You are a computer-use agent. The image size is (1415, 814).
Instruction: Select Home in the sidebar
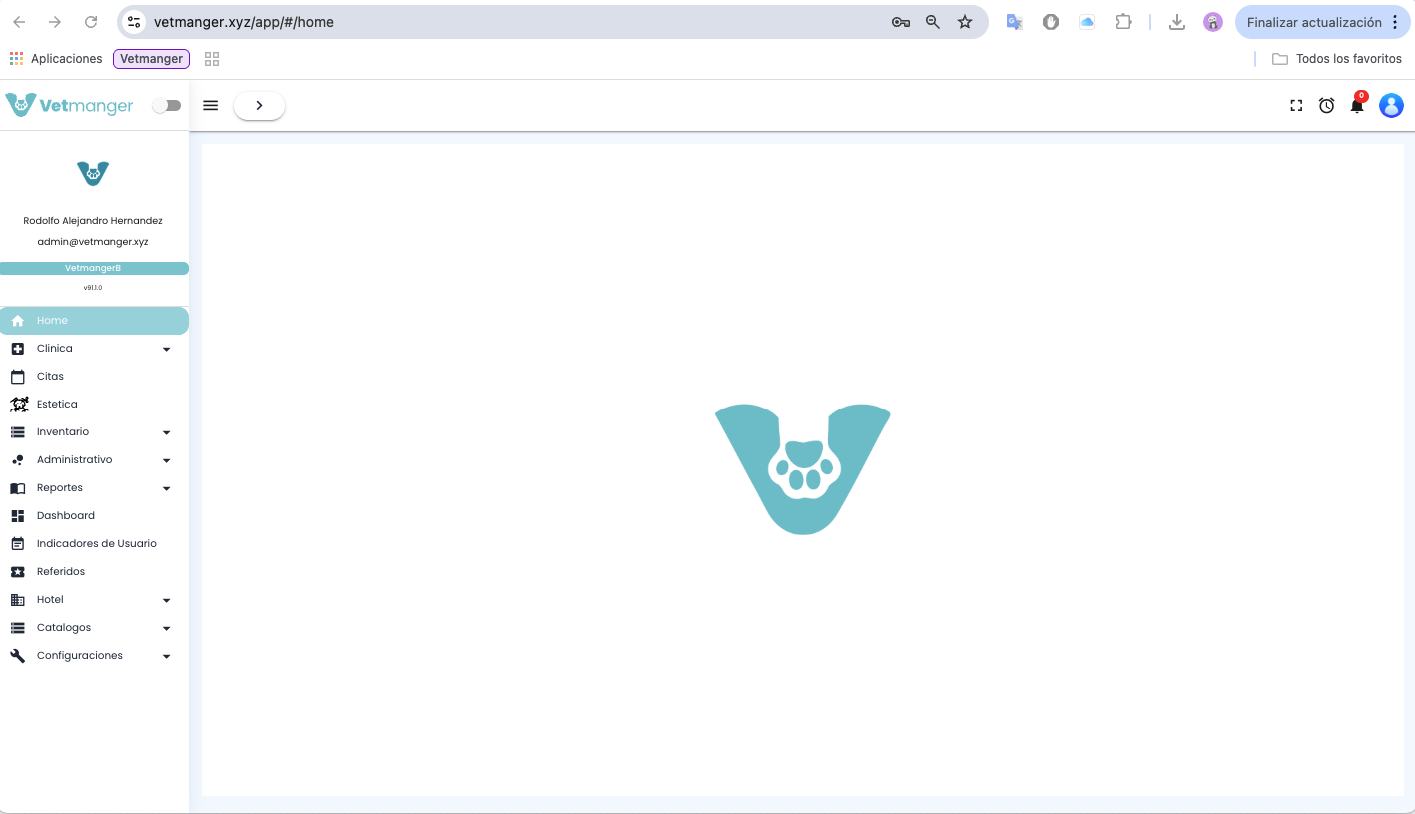tap(52, 321)
